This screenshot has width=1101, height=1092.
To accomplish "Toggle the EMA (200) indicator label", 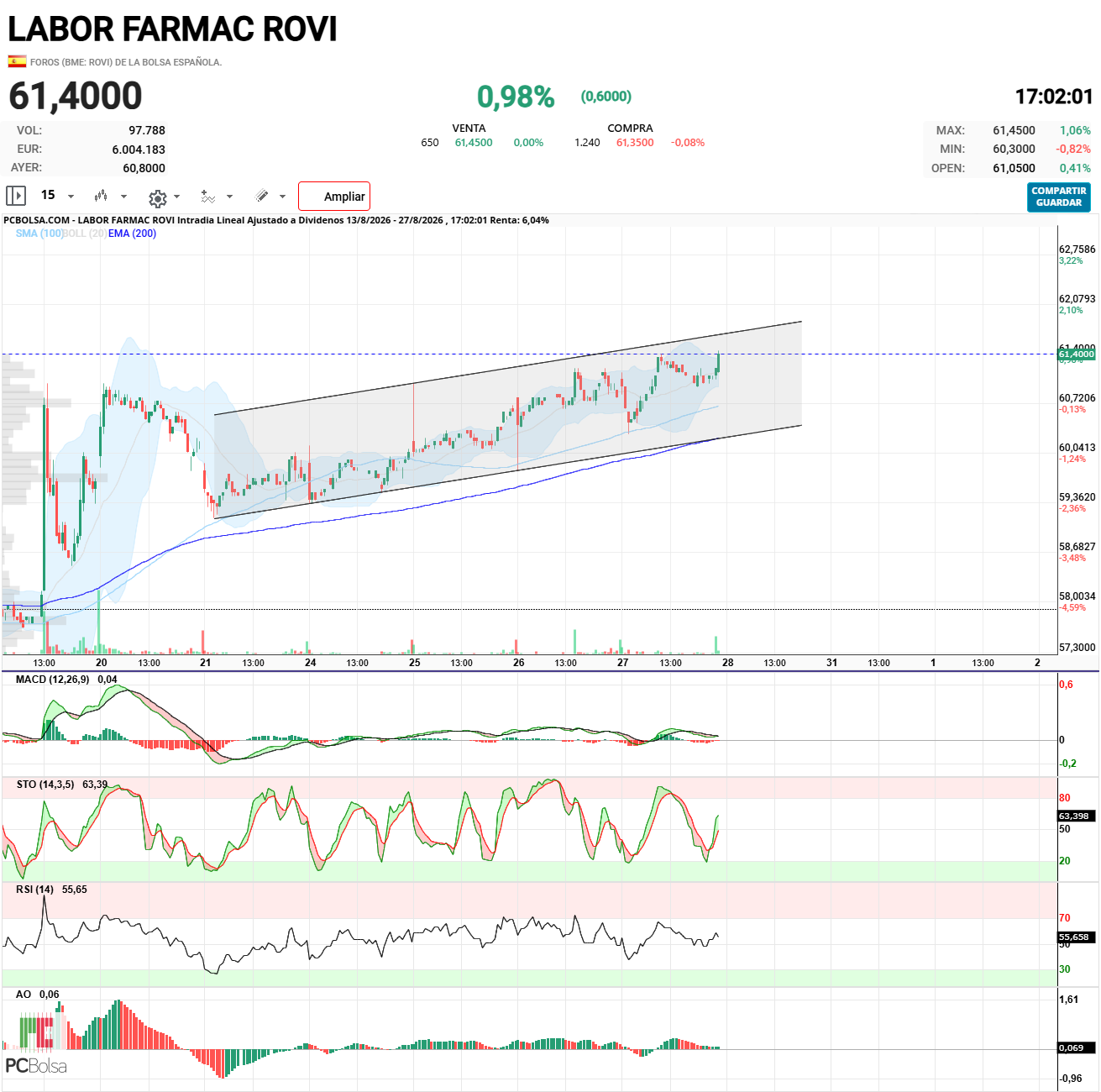I will pos(132,234).
